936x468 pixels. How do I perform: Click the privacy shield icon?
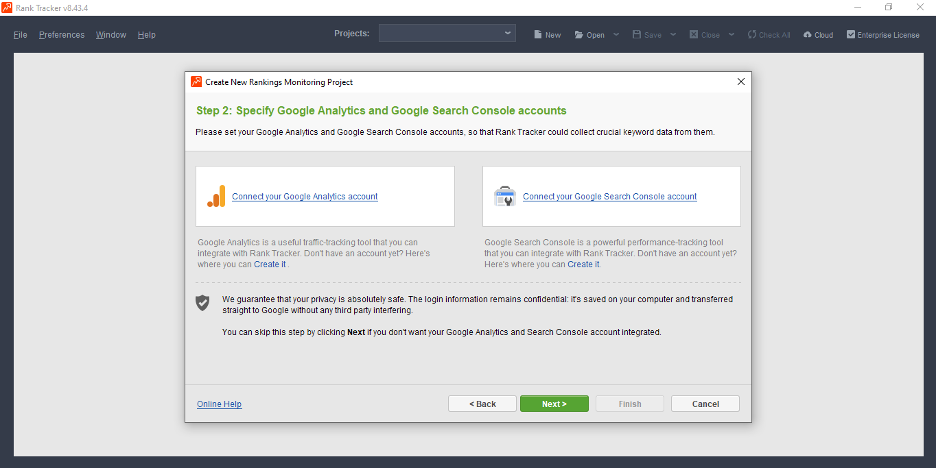pos(203,302)
